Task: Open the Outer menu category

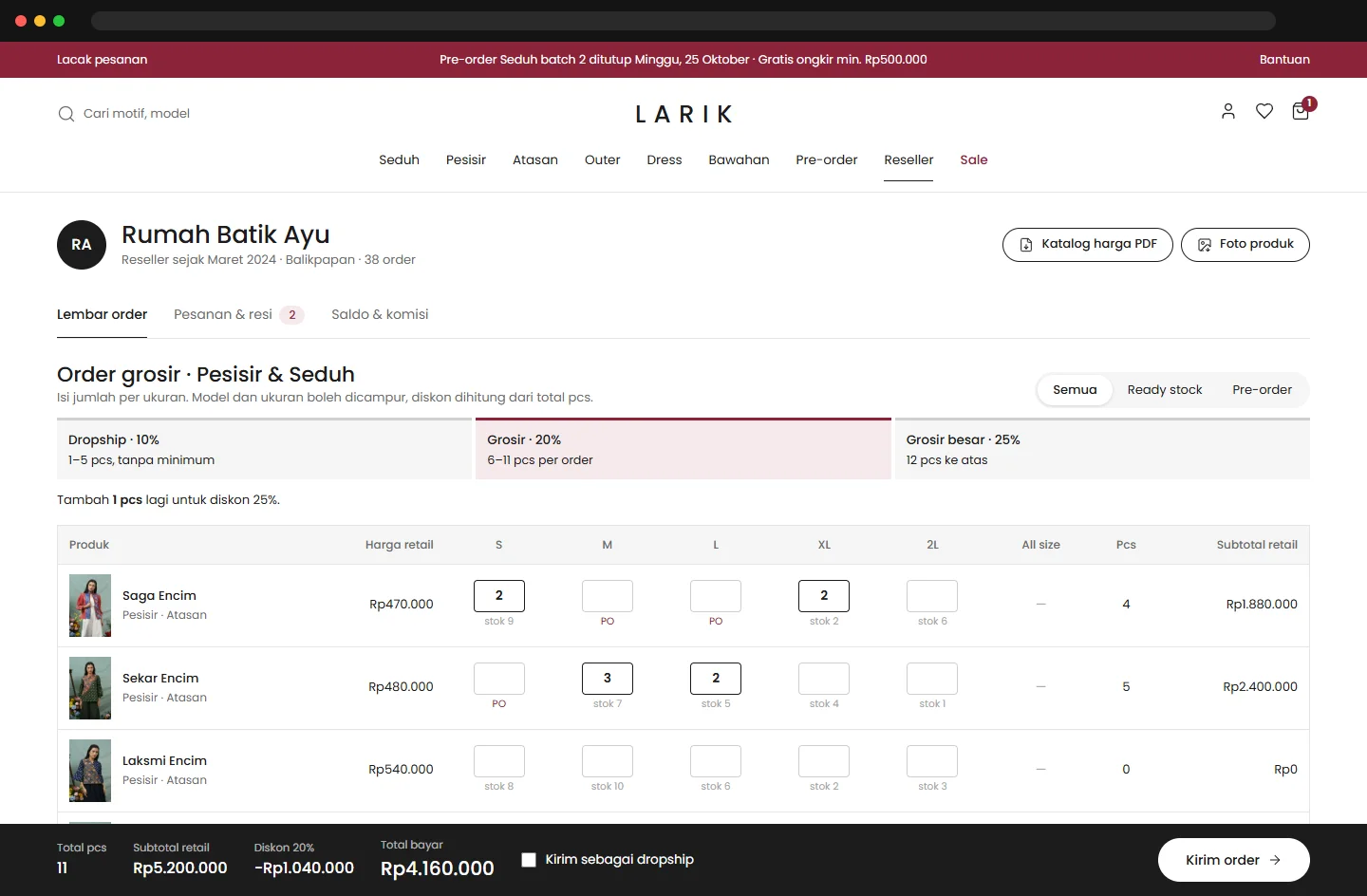Action: click(x=602, y=159)
